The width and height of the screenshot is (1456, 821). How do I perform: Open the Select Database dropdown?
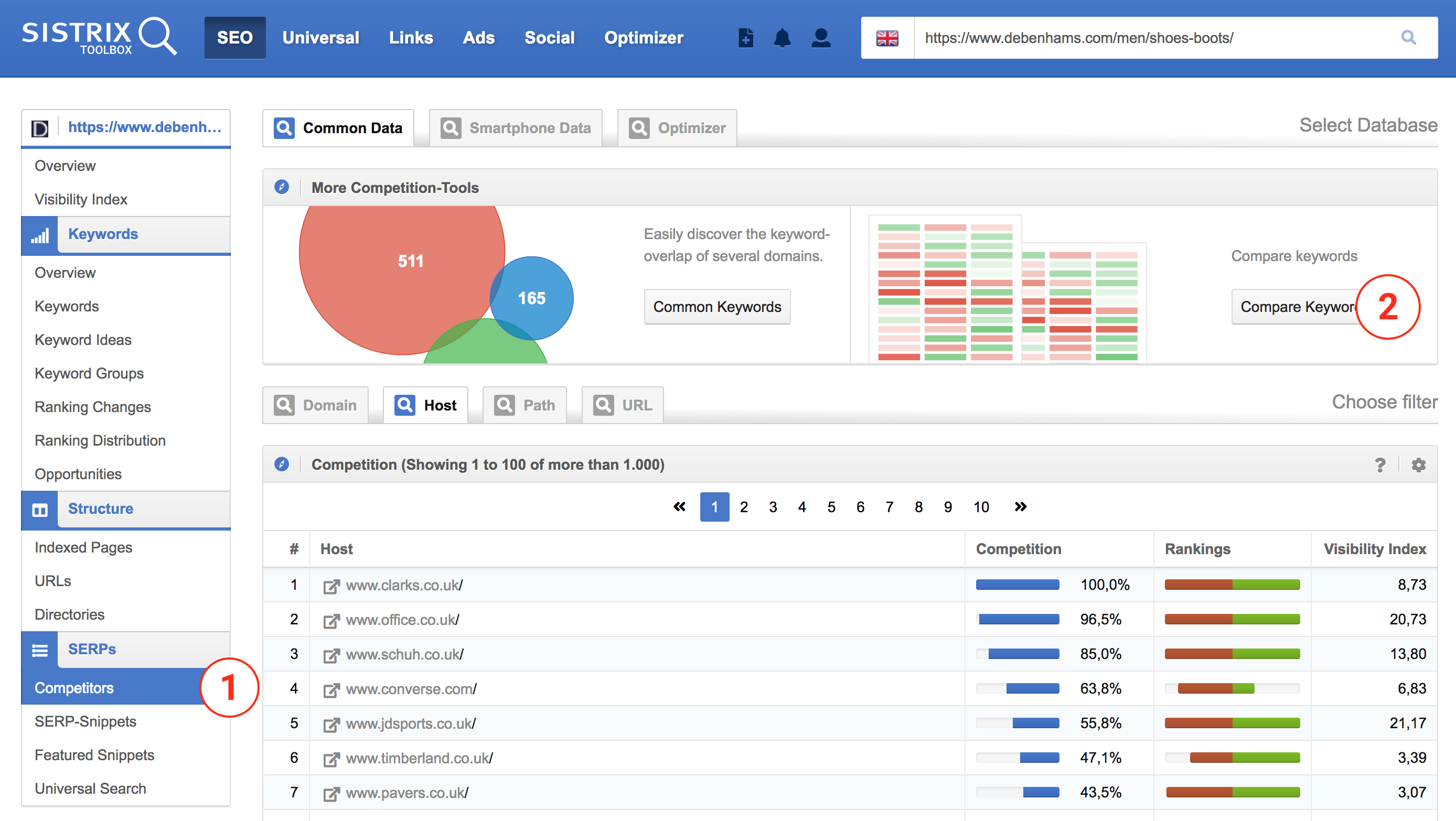click(1368, 125)
